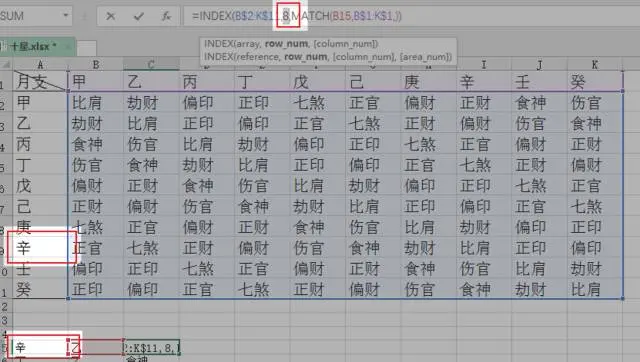Viewport: 640px width, 362px height.
Task: Click 劫财 in the 壬 row, column K
Action: (x=595, y=269)
